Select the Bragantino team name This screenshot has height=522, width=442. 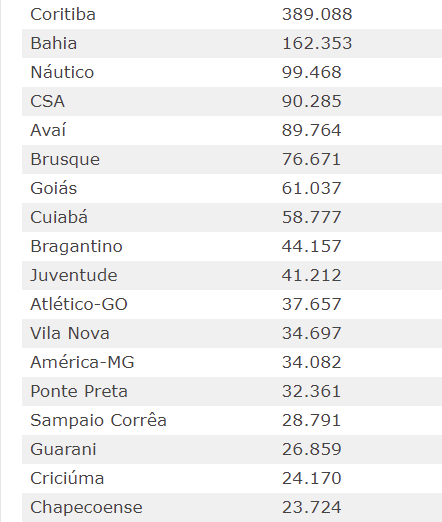point(76,247)
